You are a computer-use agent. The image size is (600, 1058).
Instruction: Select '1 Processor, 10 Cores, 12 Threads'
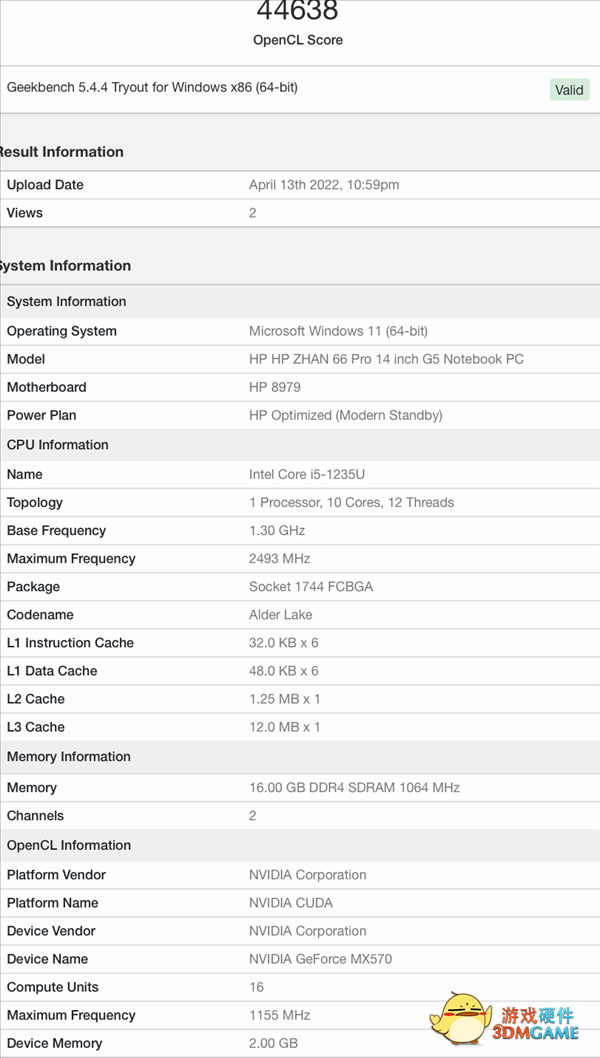click(352, 503)
